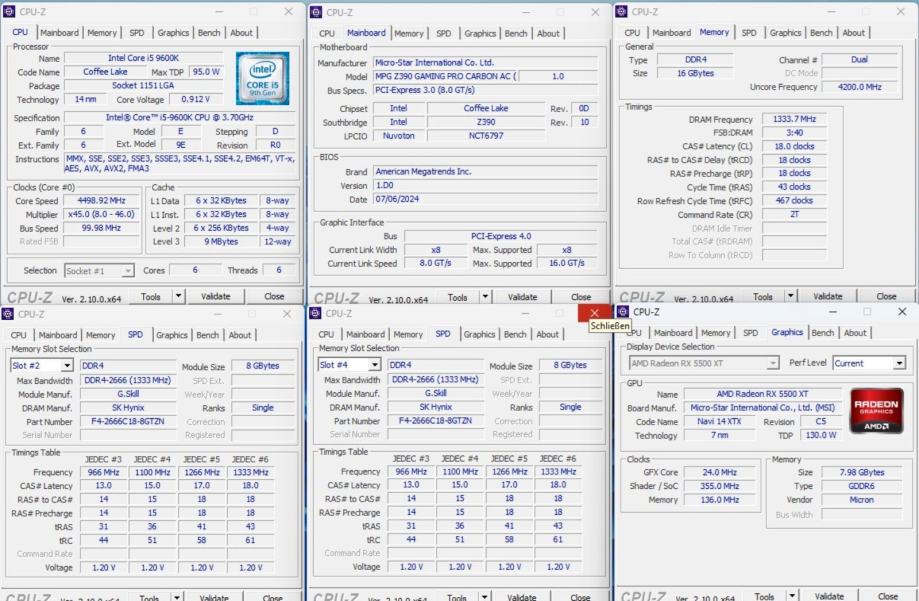Click the GFX Core clock value 24.0 MHz
Viewport: 919px width, 601px height.
click(719, 472)
